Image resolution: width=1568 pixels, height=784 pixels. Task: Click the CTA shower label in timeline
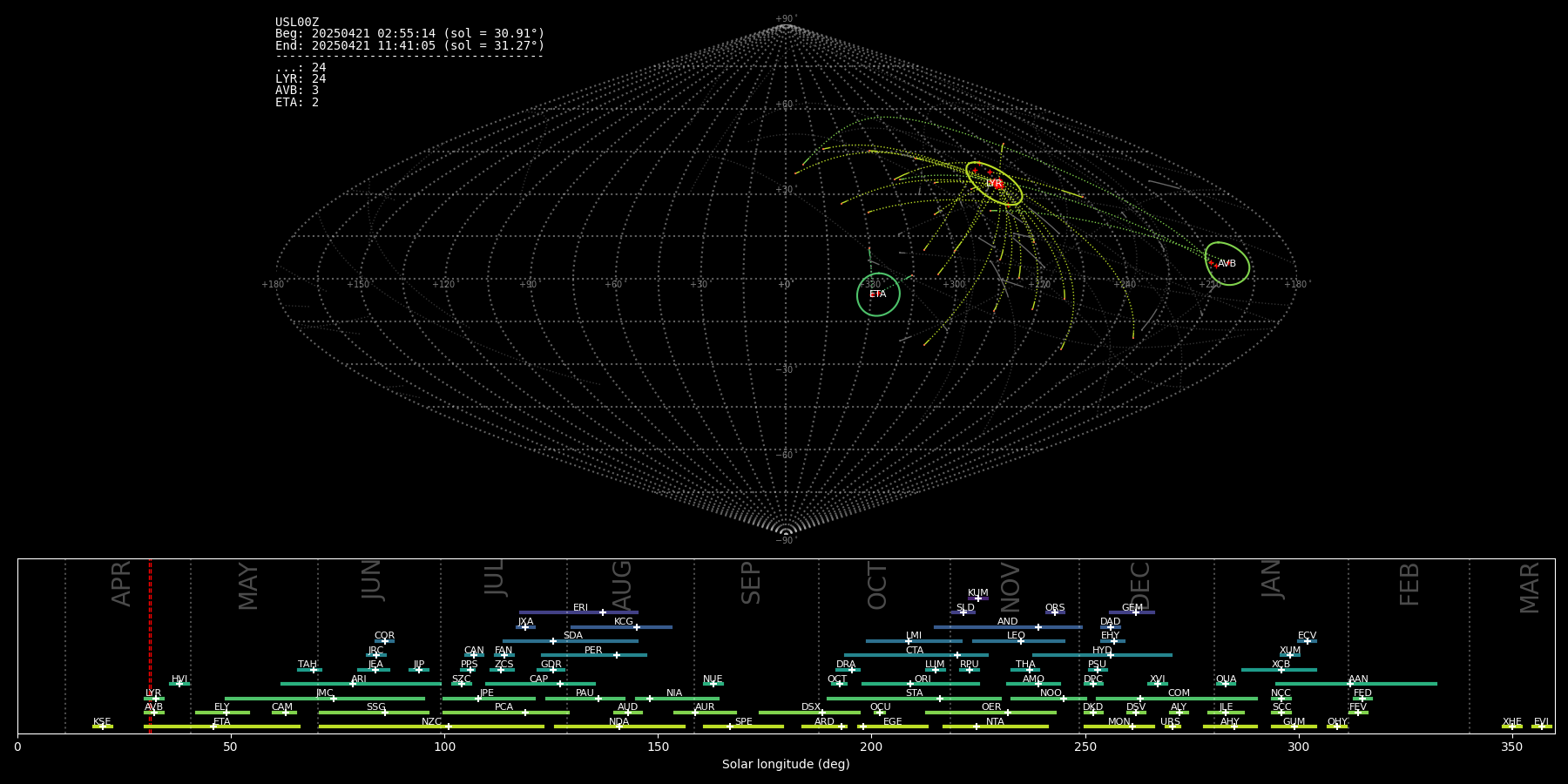click(915, 651)
